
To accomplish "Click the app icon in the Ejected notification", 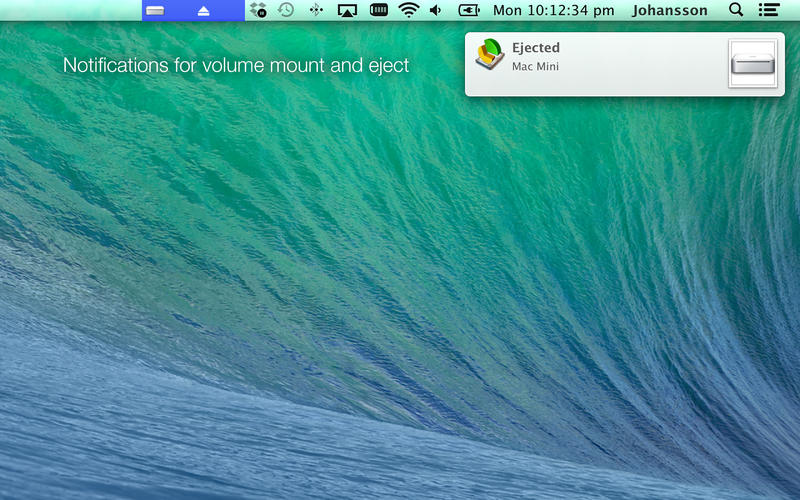I will click(x=490, y=55).
